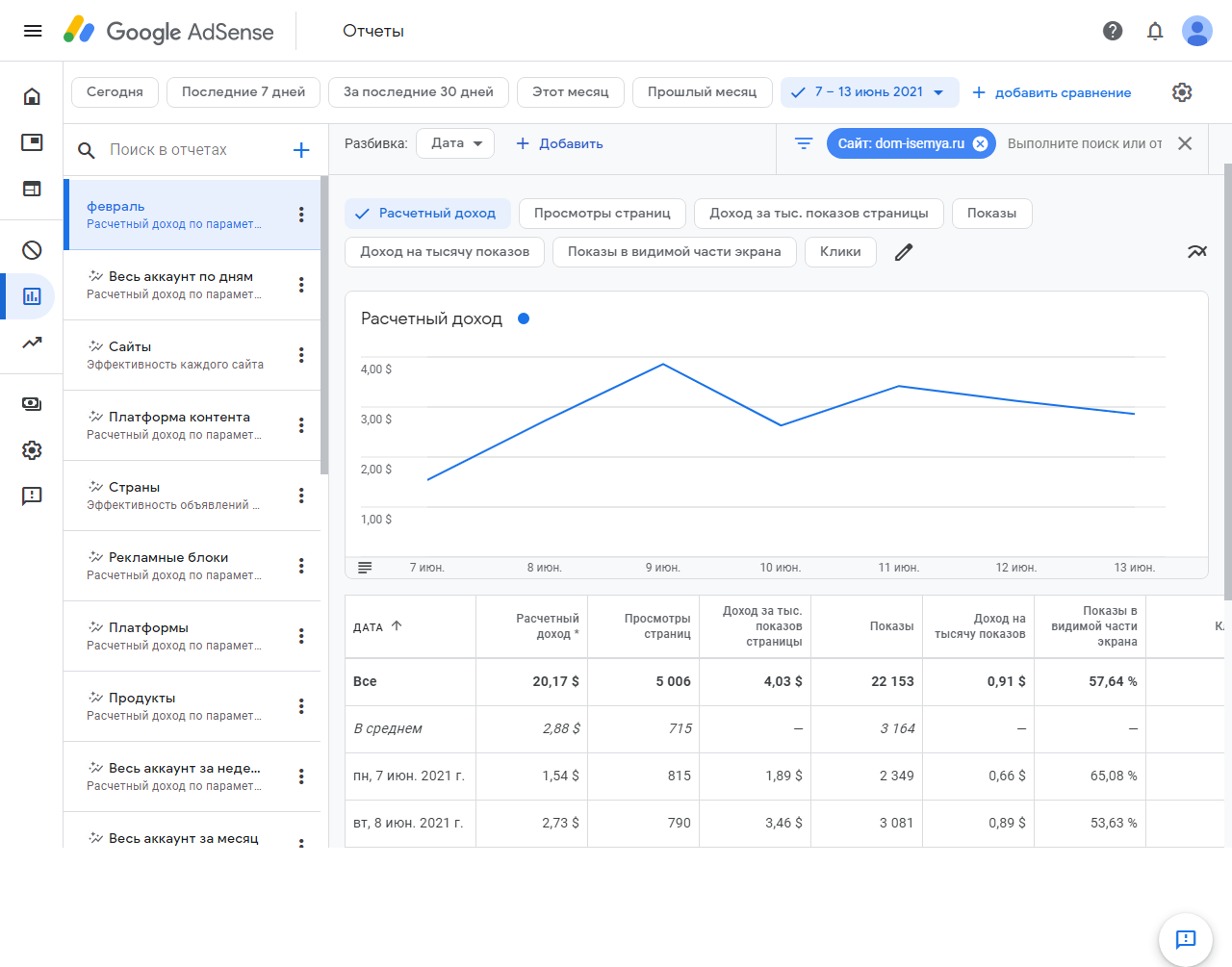
Task: Open the Payments sidebar icon
Action: (x=32, y=404)
